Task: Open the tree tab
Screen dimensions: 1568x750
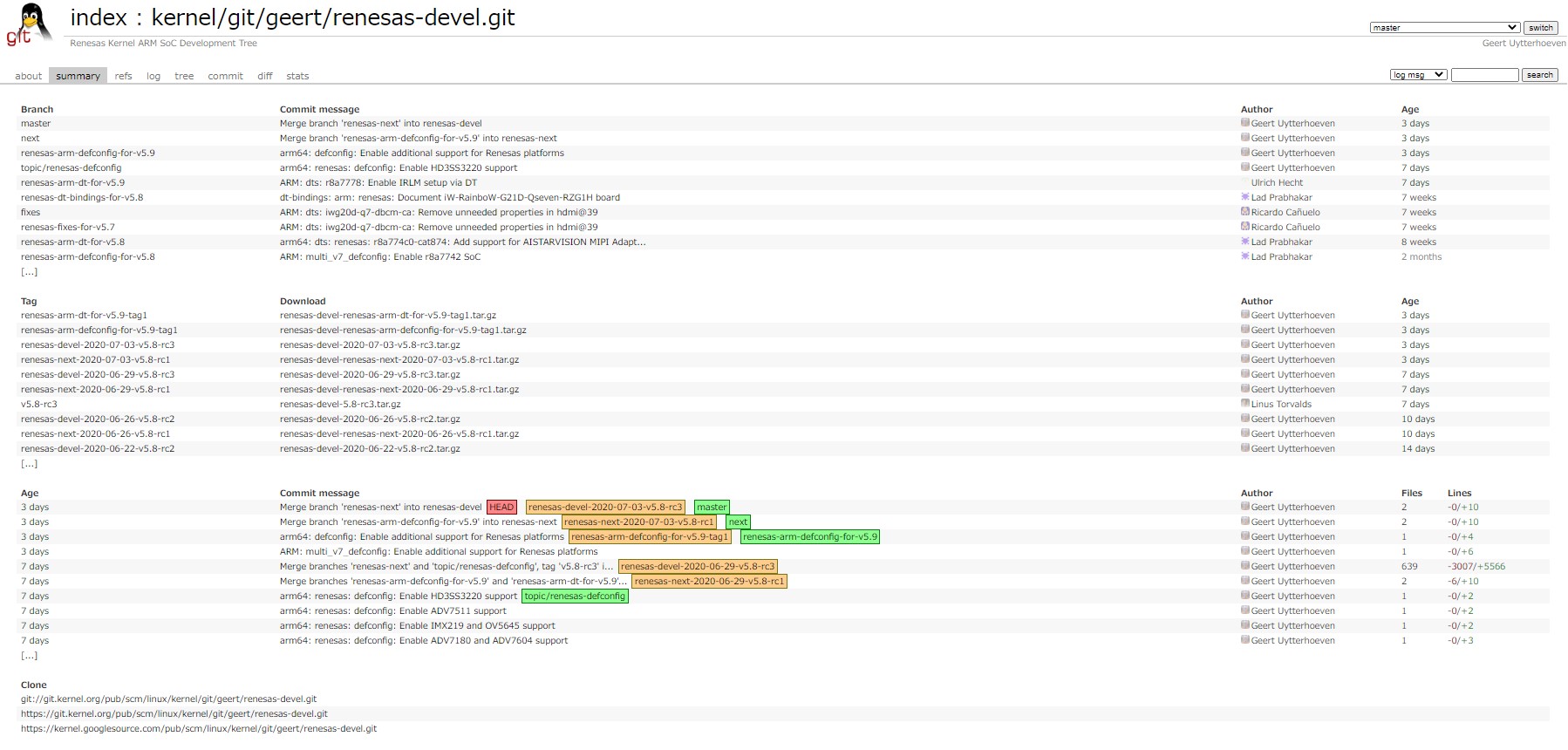Action: click(x=184, y=76)
